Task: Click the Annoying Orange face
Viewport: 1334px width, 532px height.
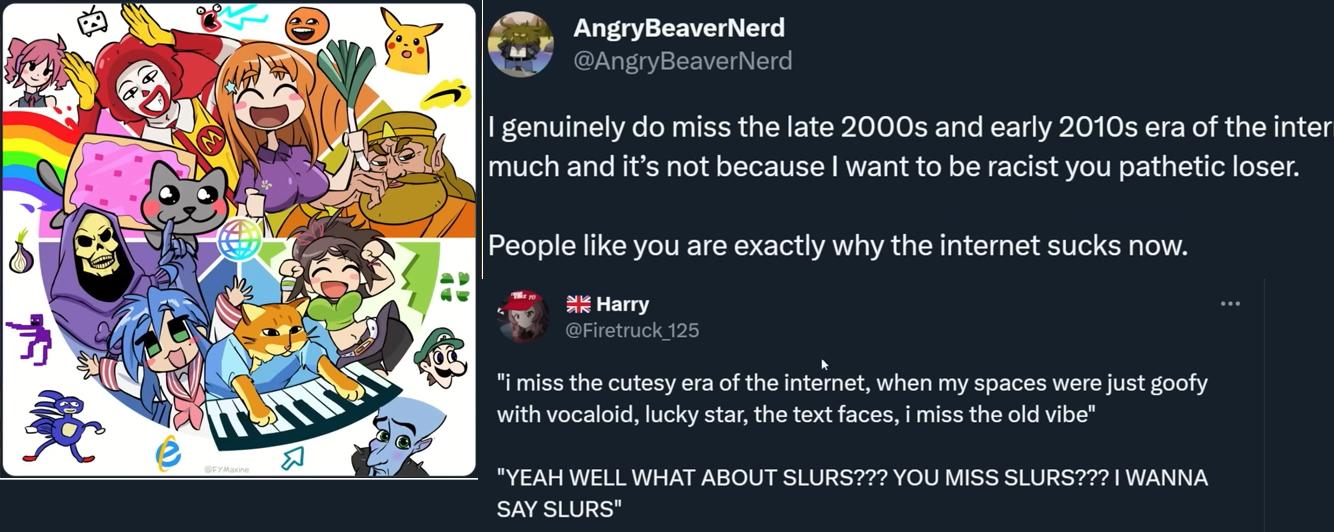Action: coord(307,27)
